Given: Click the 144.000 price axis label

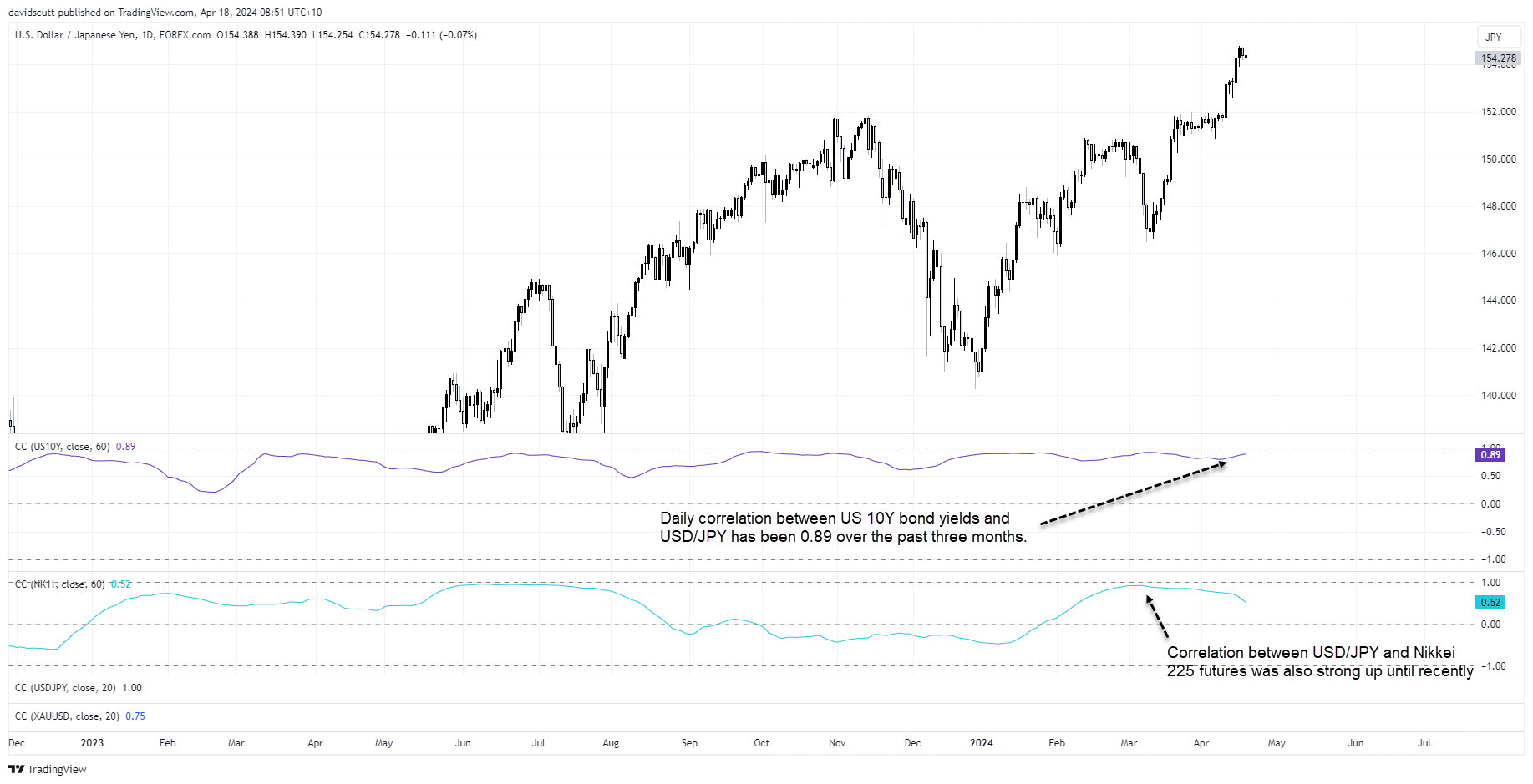Looking at the screenshot, I should [x=1499, y=301].
